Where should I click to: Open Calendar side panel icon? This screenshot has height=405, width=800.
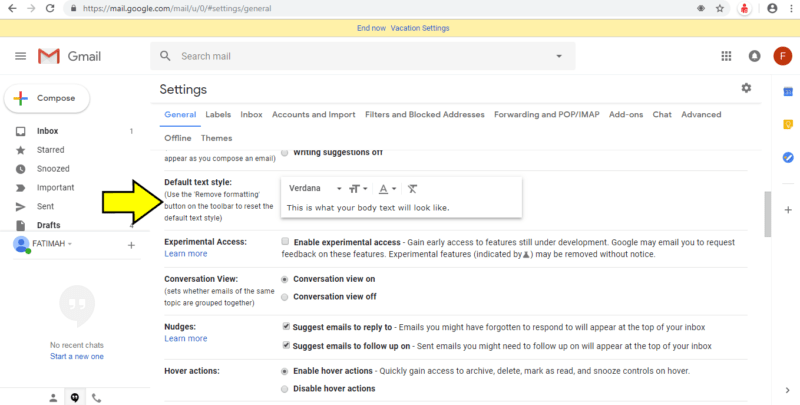click(x=788, y=92)
